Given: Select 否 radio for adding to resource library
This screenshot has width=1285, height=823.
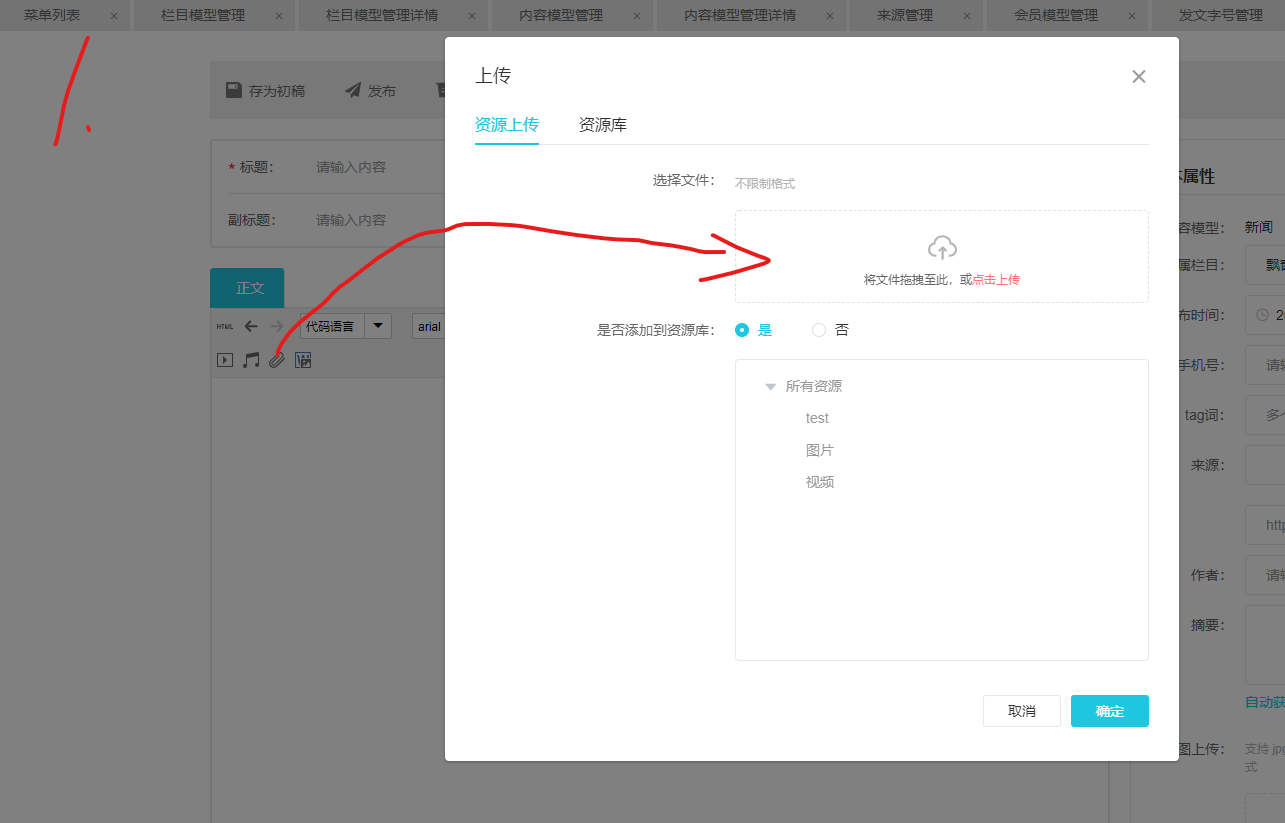Looking at the screenshot, I should click(x=819, y=330).
